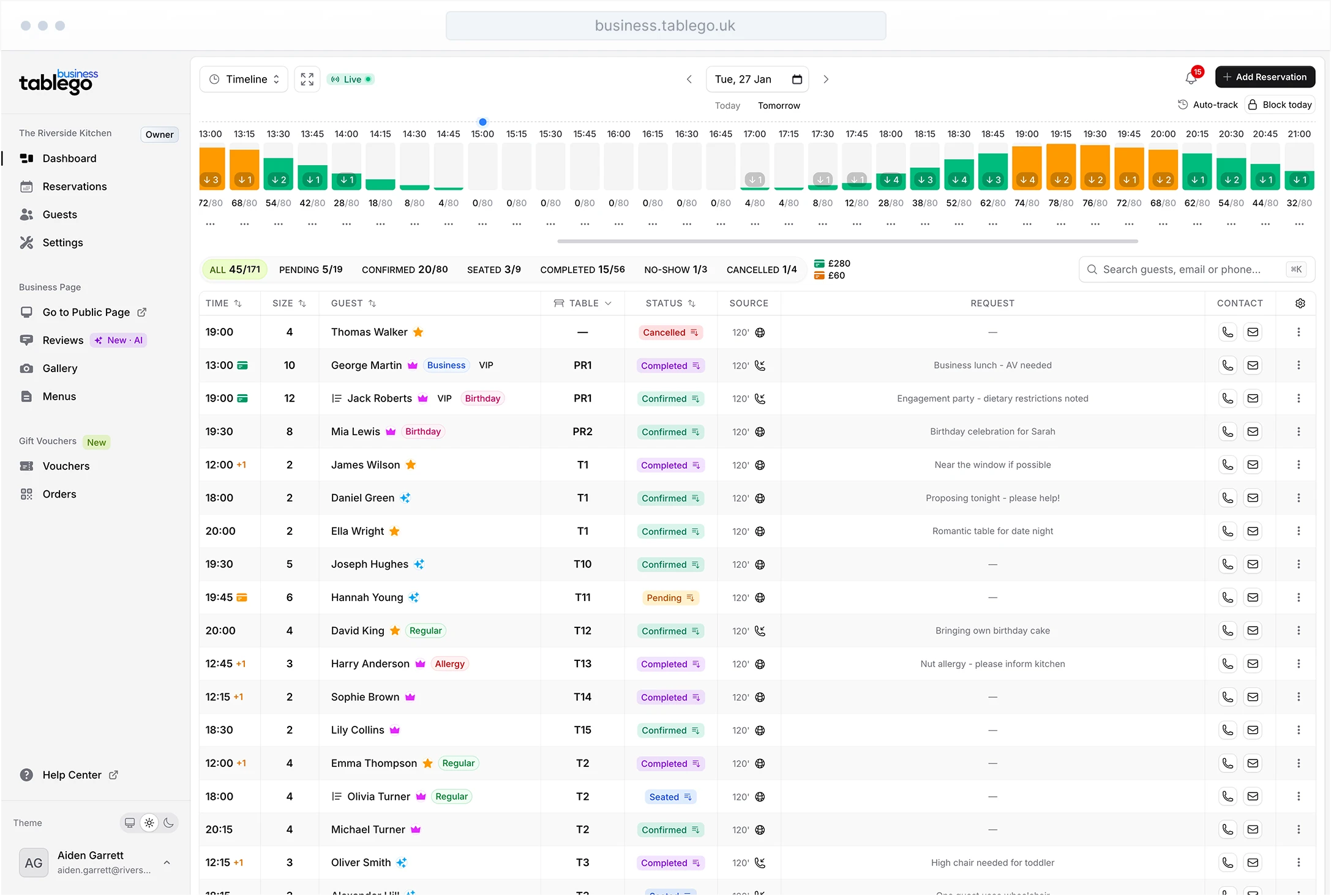Image resolution: width=1331 pixels, height=896 pixels.
Task: Open the column settings gear in the table header
Action: point(1300,303)
